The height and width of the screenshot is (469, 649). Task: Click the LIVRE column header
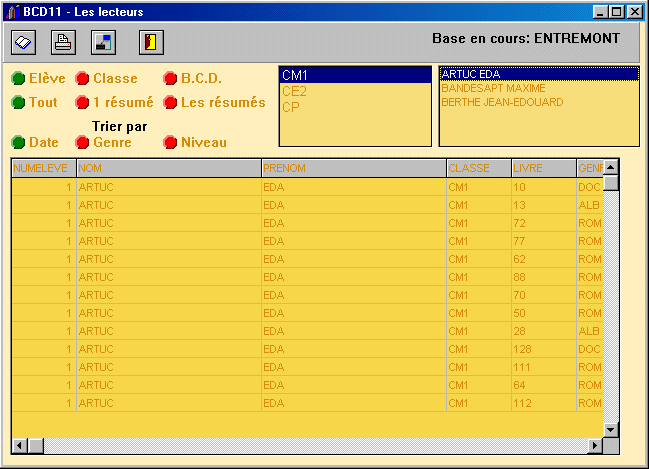pyautogui.click(x=542, y=168)
